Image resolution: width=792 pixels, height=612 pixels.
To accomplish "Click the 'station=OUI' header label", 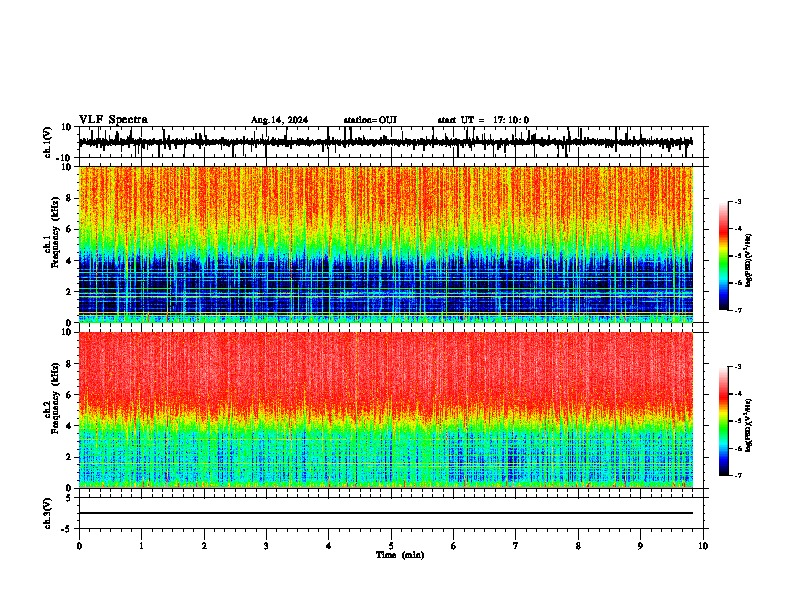I will (x=370, y=120).
